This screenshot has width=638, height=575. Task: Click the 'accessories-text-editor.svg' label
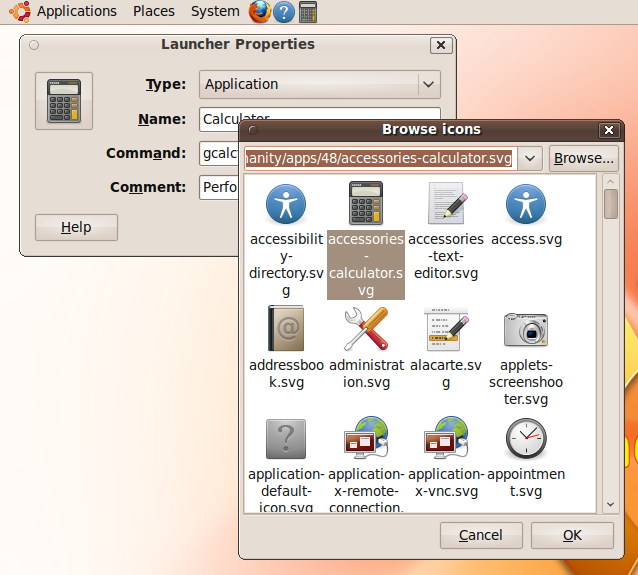(446, 256)
